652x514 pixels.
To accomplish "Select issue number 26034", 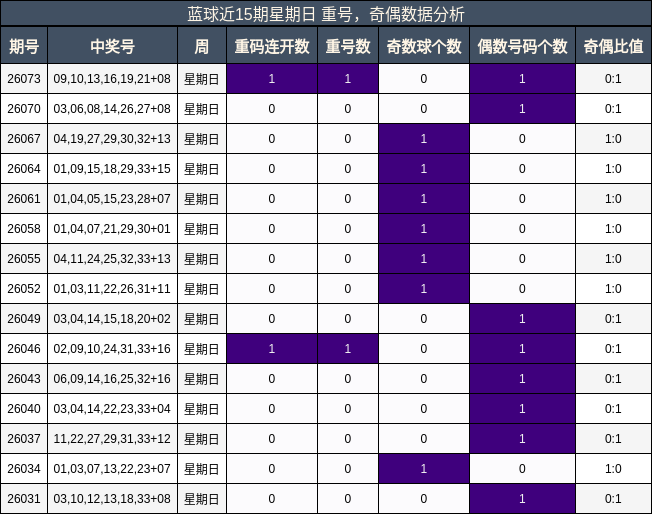I will tap(24, 468).
